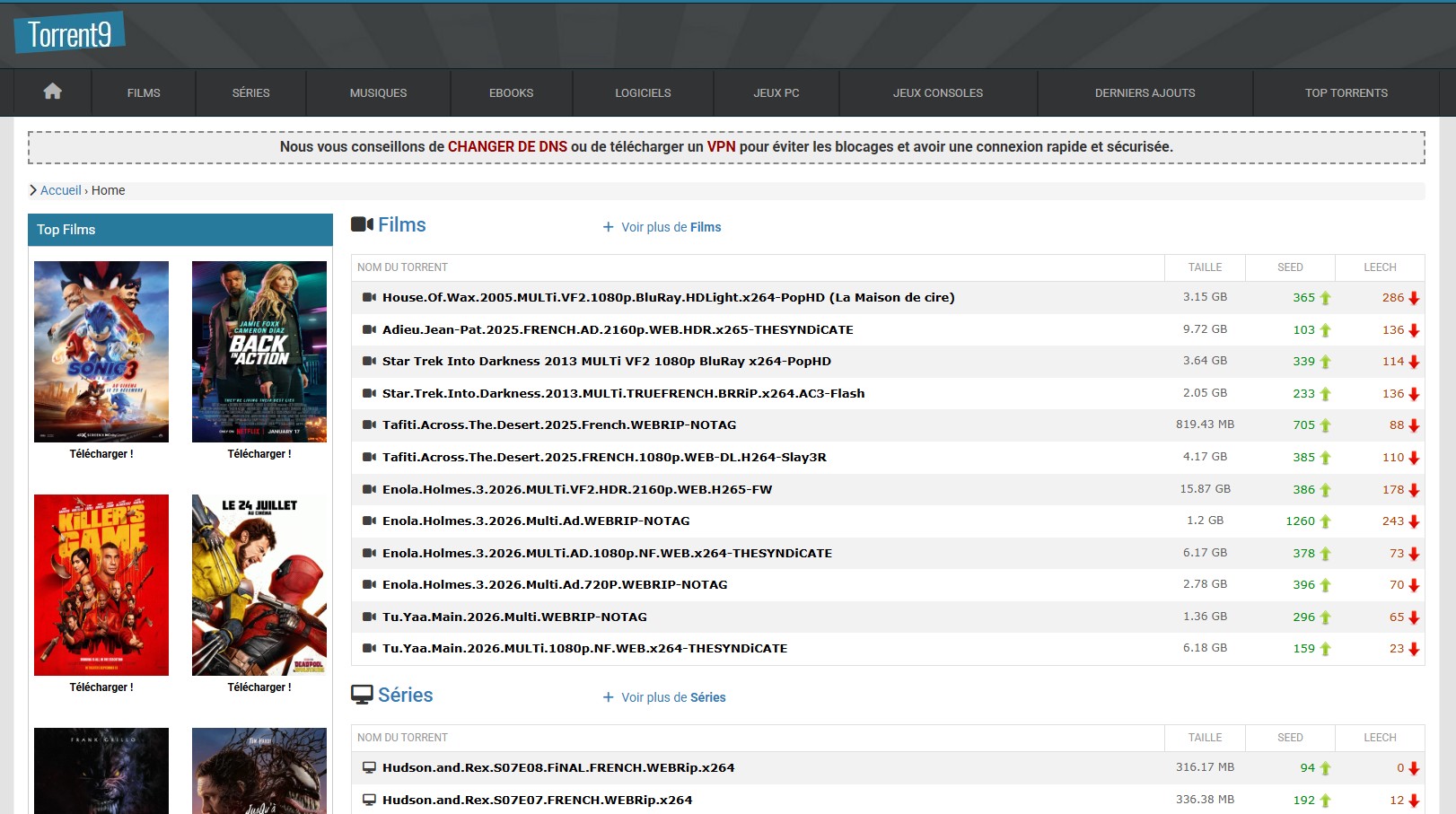Click monitor icon of Hudson.and.Rex.S07E08 row
Screen dimensions: 1456x814
coord(369,767)
